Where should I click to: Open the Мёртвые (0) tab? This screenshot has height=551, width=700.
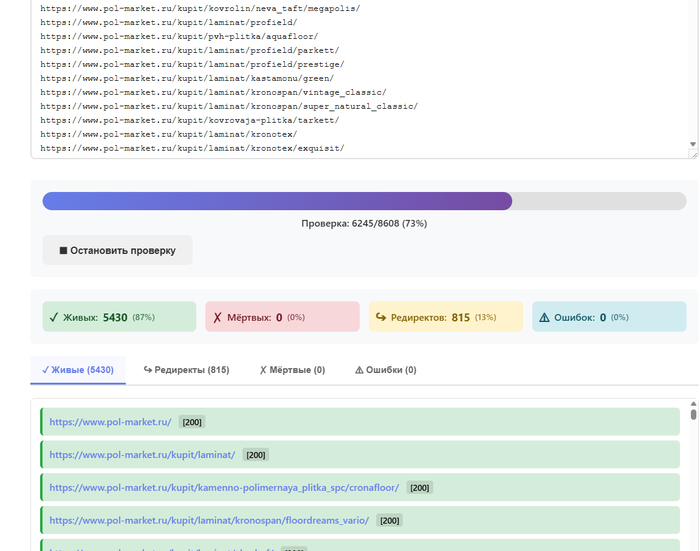(292, 370)
